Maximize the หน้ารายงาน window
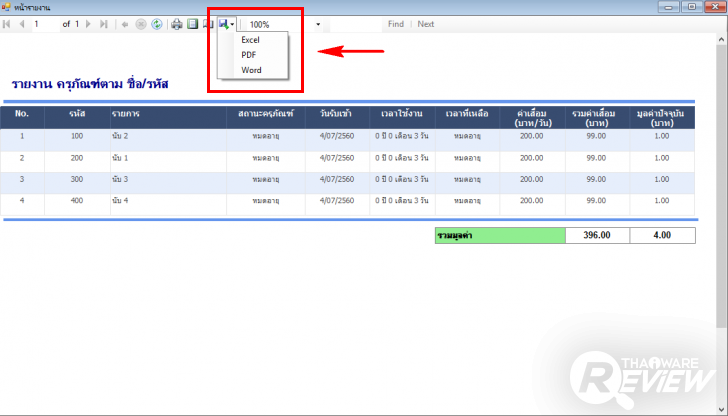The height and width of the screenshot is (416, 728). [692, 7]
